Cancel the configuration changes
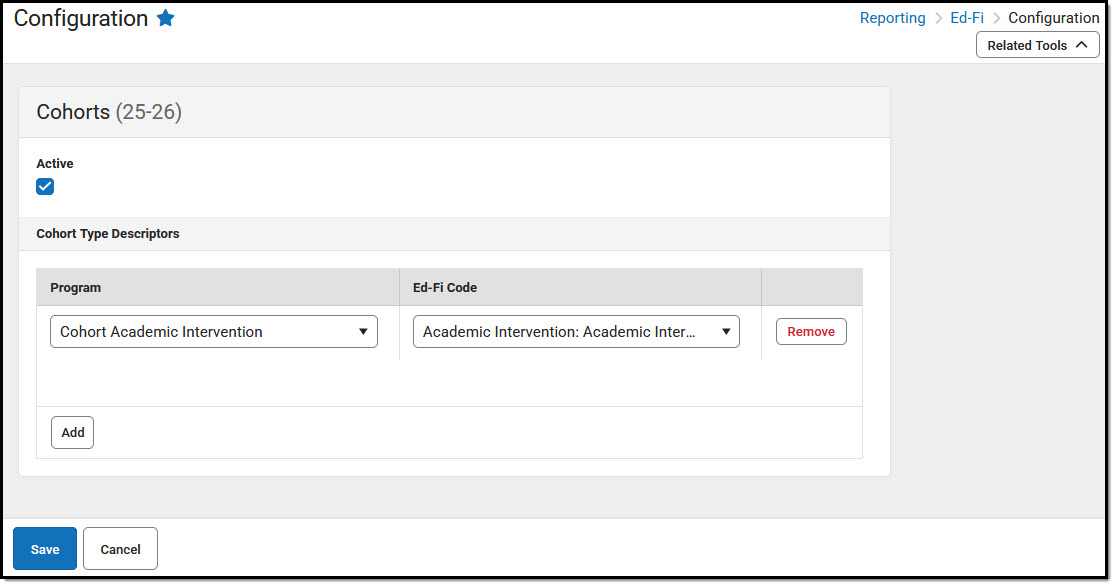Screen dimensions: 1115x586 [120, 549]
